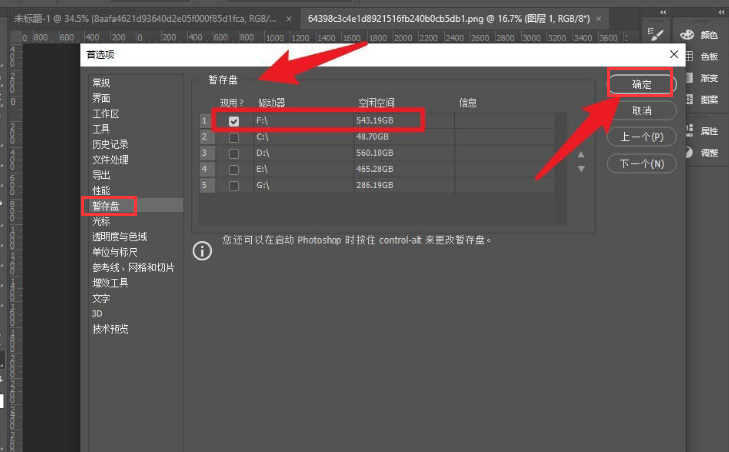Click the 取消 button
The height and width of the screenshot is (452, 729).
coord(642,110)
